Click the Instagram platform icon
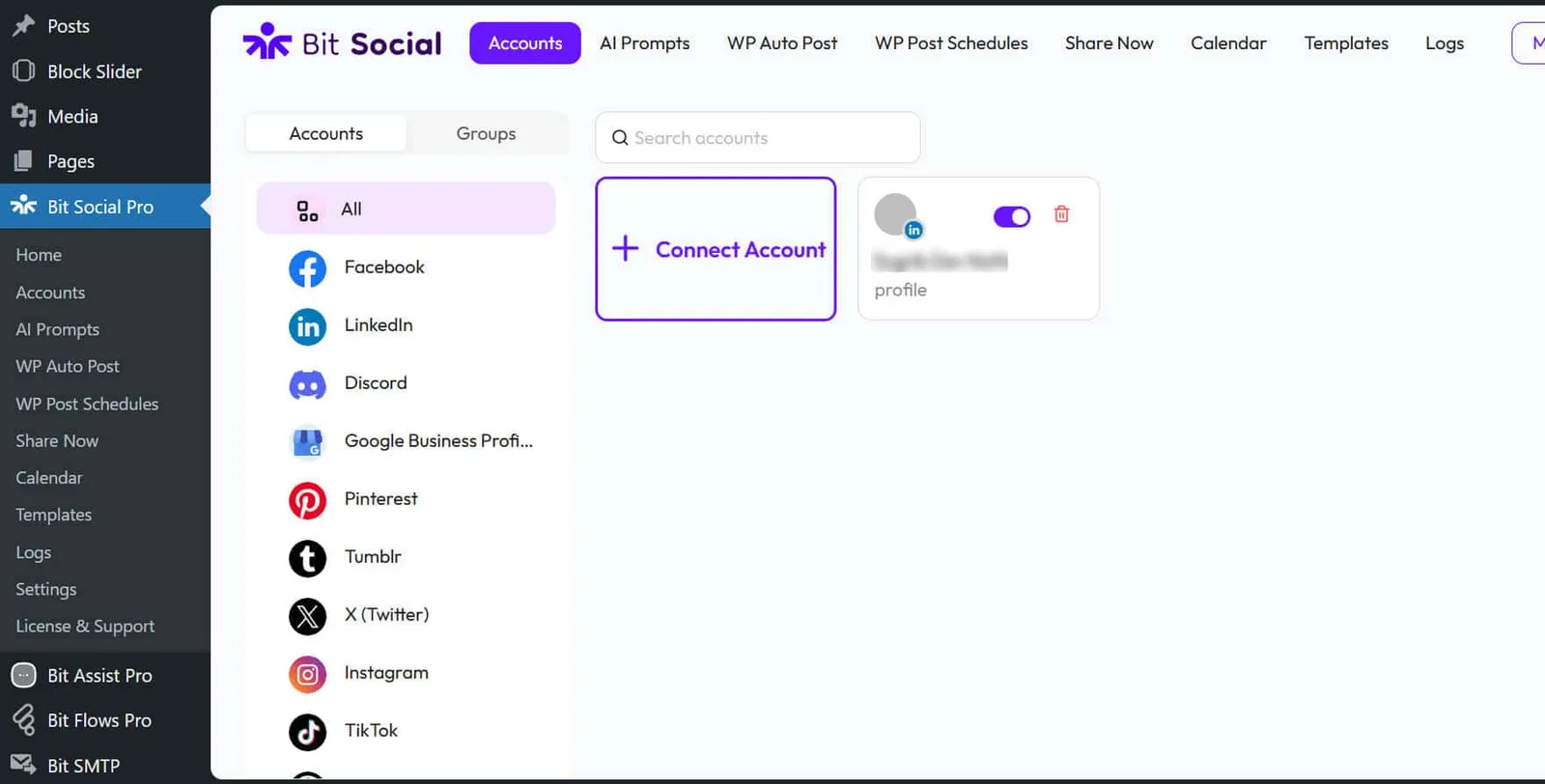The width and height of the screenshot is (1545, 784). click(307, 674)
